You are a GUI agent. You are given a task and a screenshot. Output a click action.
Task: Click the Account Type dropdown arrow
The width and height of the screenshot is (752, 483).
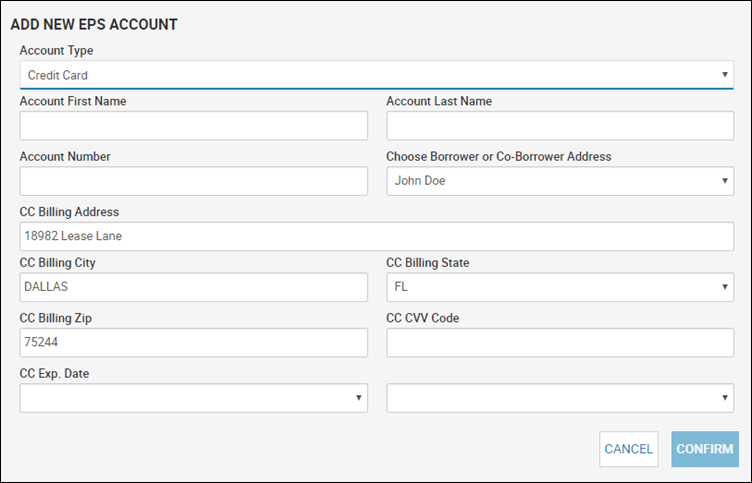point(725,75)
